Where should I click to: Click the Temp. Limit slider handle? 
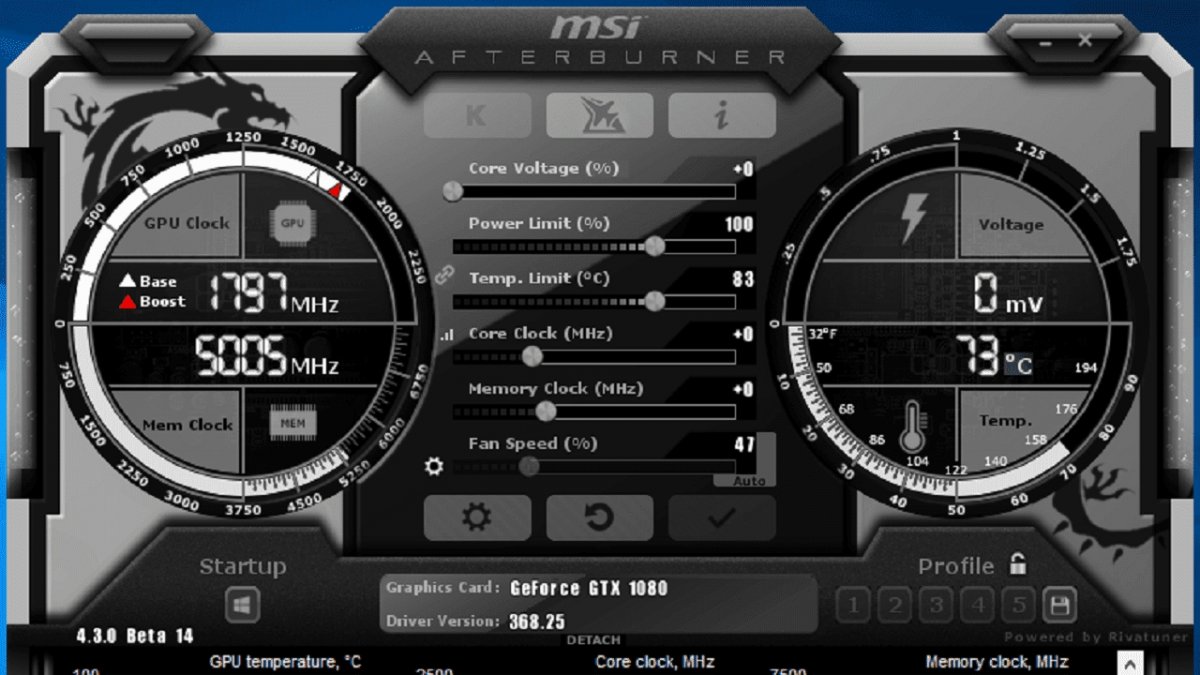click(x=655, y=301)
